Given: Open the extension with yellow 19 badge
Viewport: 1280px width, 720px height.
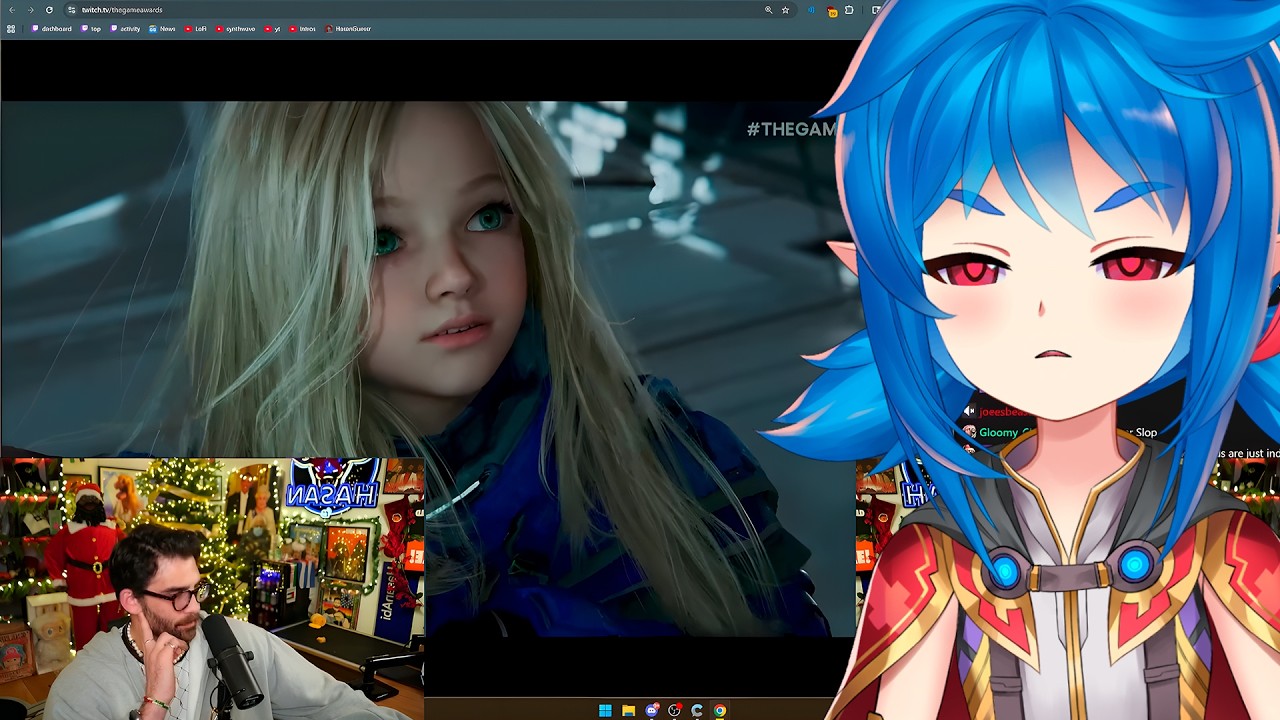Looking at the screenshot, I should coord(831,11).
